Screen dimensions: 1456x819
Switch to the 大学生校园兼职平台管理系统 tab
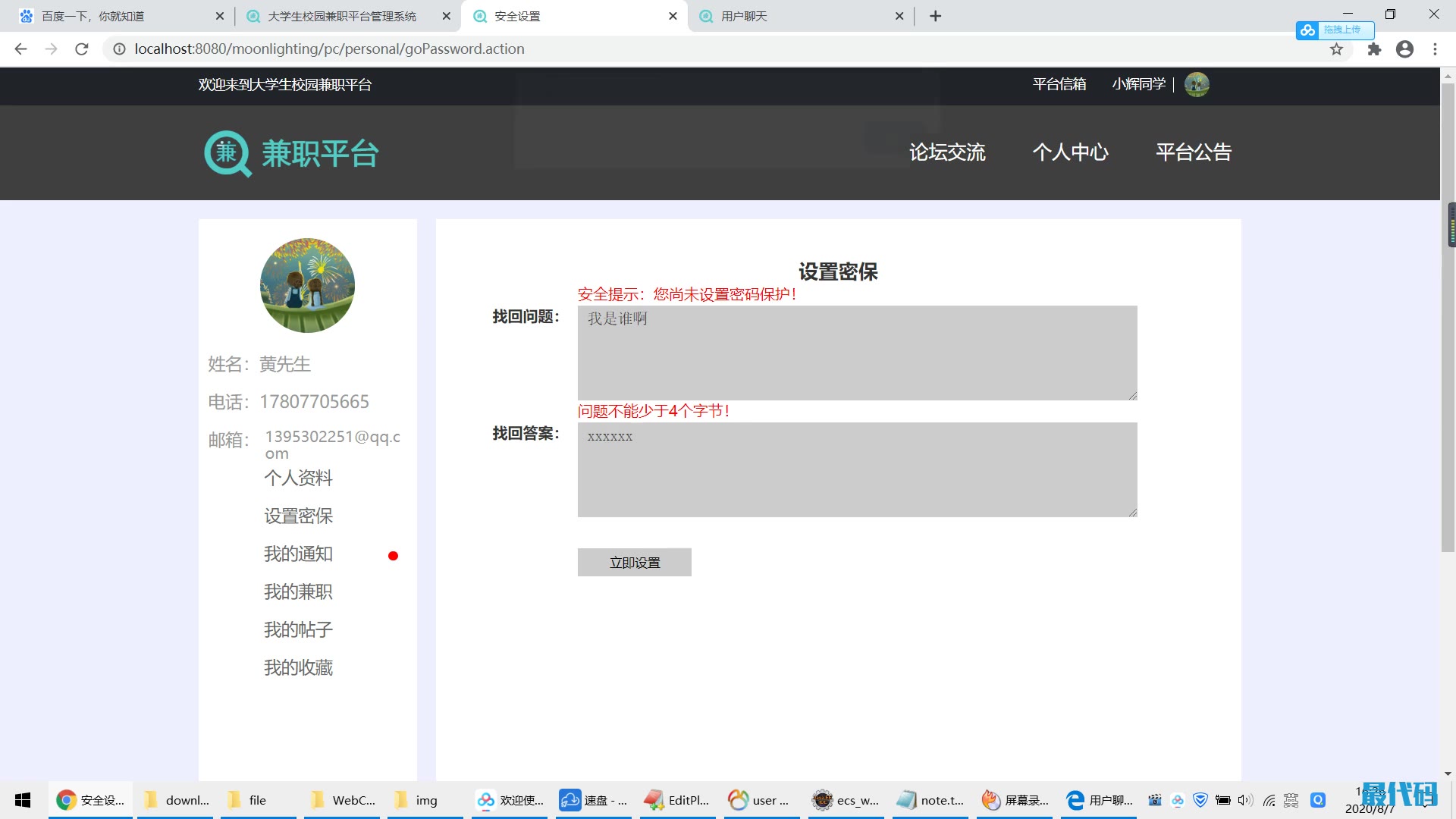point(341,16)
